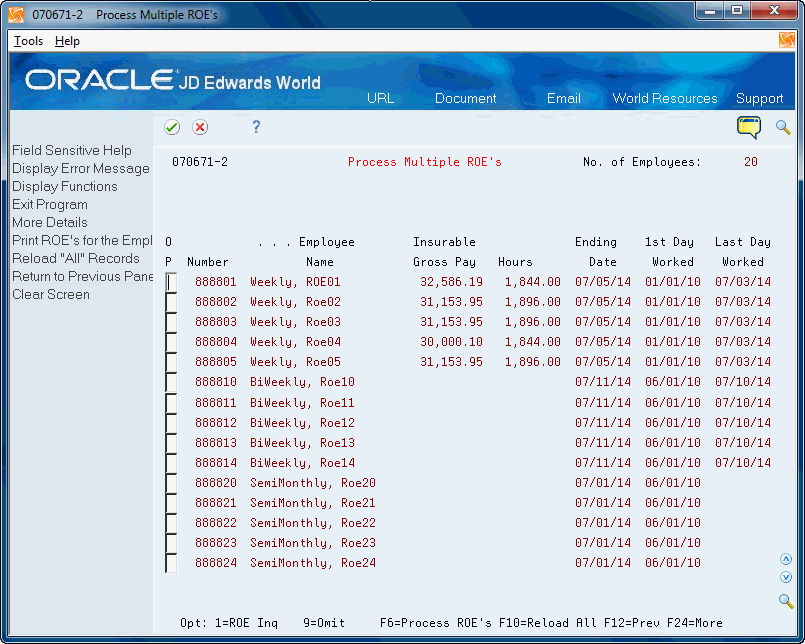The width and height of the screenshot is (805, 644).
Task: Select Field Sensitive Help
Action: click(72, 150)
